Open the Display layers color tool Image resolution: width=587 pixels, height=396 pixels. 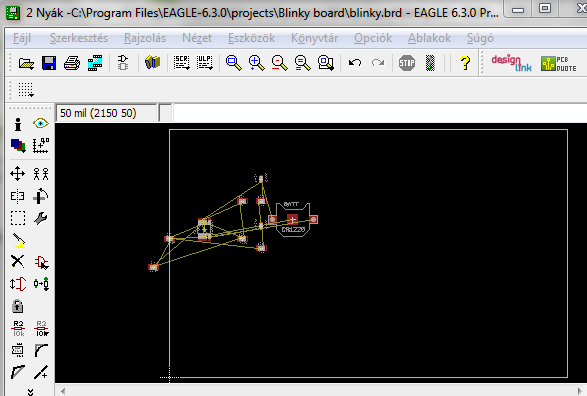(x=18, y=146)
